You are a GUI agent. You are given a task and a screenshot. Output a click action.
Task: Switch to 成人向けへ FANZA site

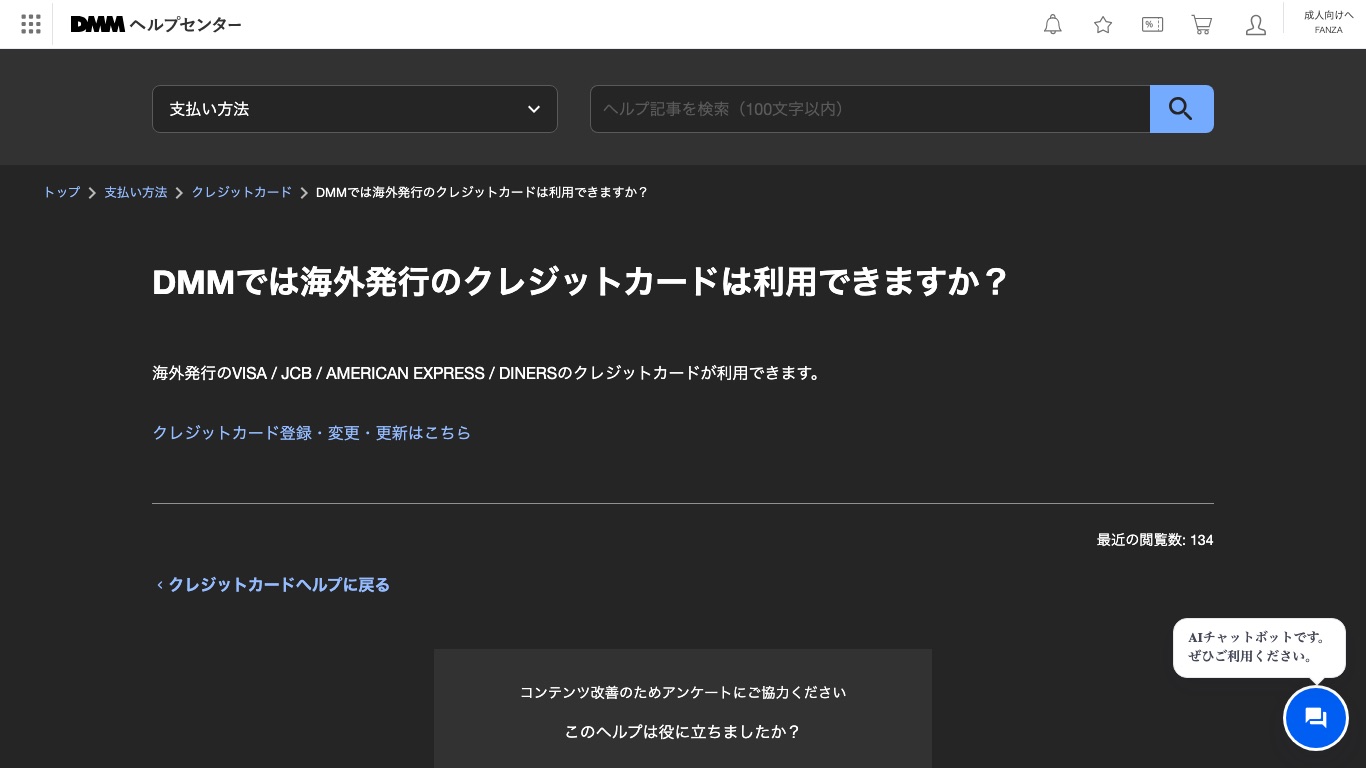point(1328,22)
